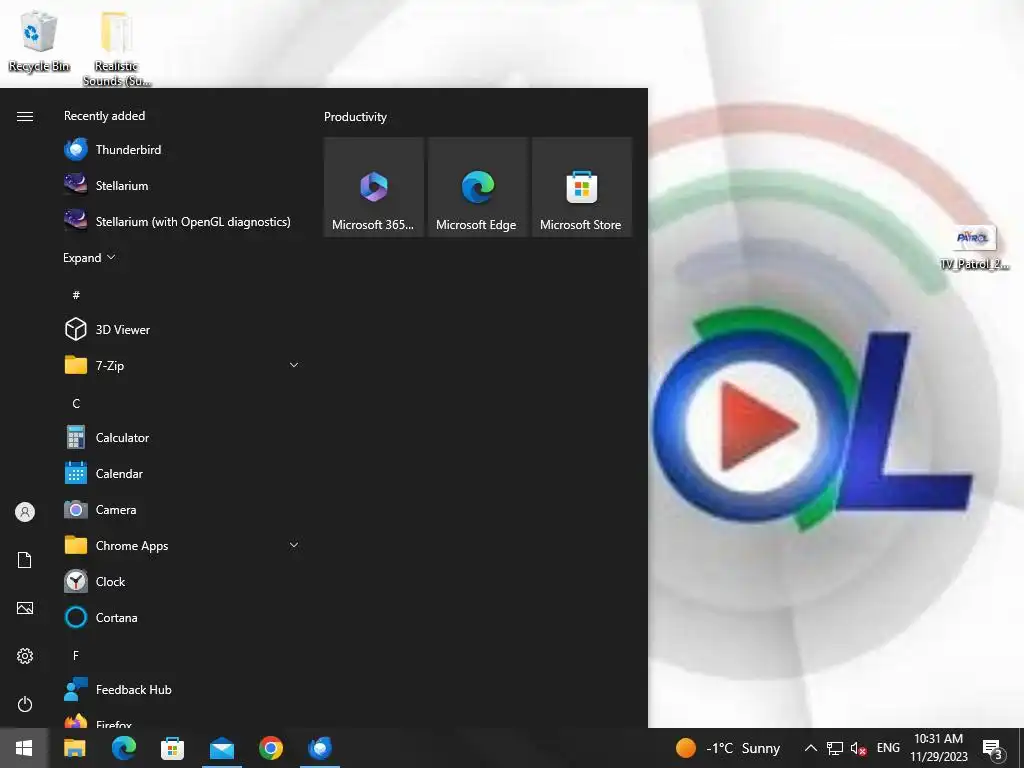Click the F letter header

pos(76,655)
